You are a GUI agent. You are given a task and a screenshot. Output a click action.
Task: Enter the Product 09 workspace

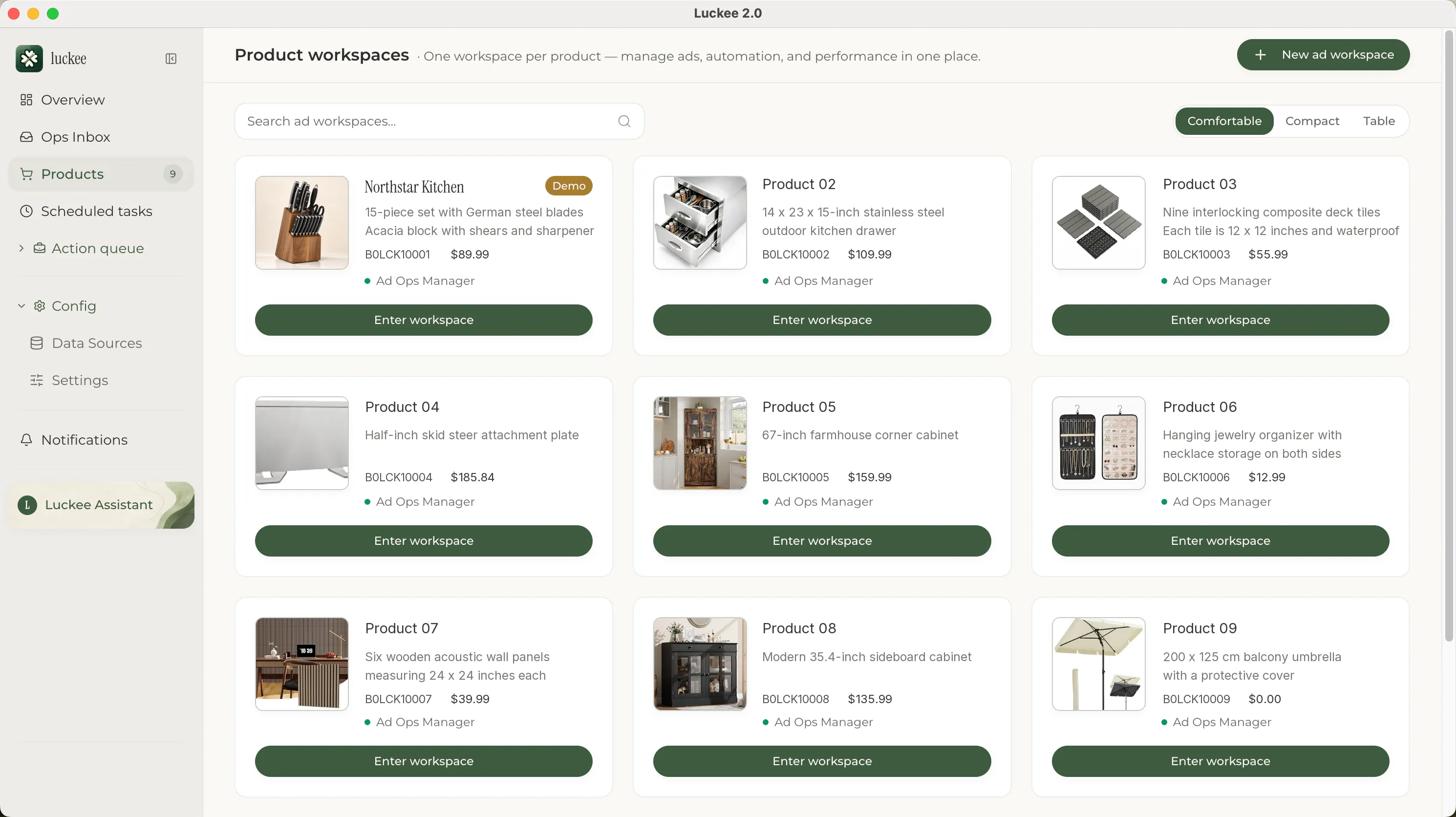pyautogui.click(x=1220, y=761)
